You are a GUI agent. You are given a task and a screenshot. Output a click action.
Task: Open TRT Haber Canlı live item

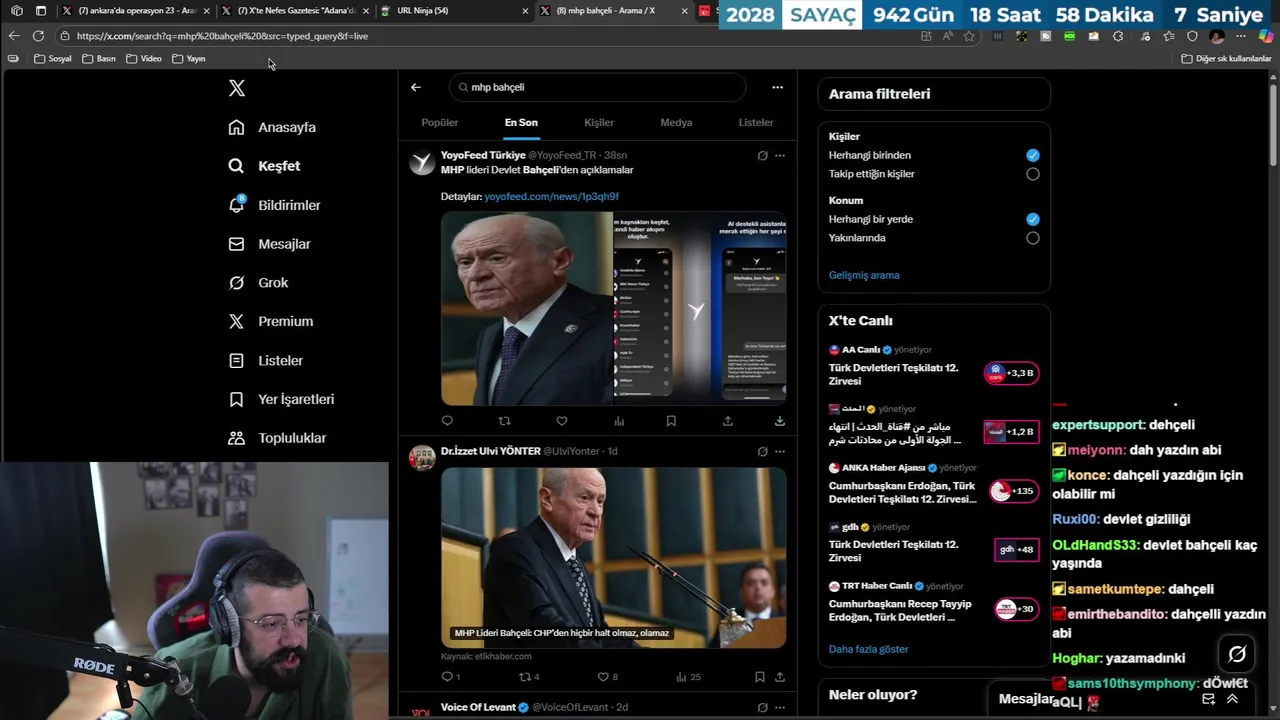[934, 603]
